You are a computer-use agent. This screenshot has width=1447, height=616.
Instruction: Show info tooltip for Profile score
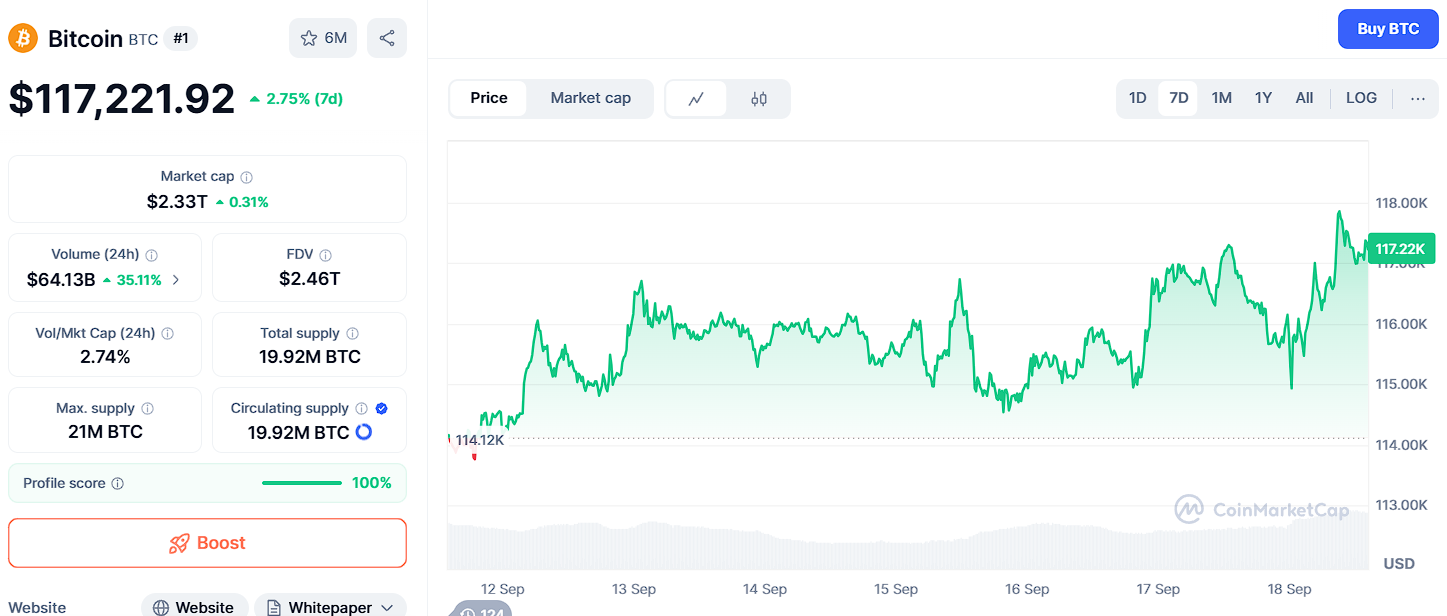[x=118, y=484]
